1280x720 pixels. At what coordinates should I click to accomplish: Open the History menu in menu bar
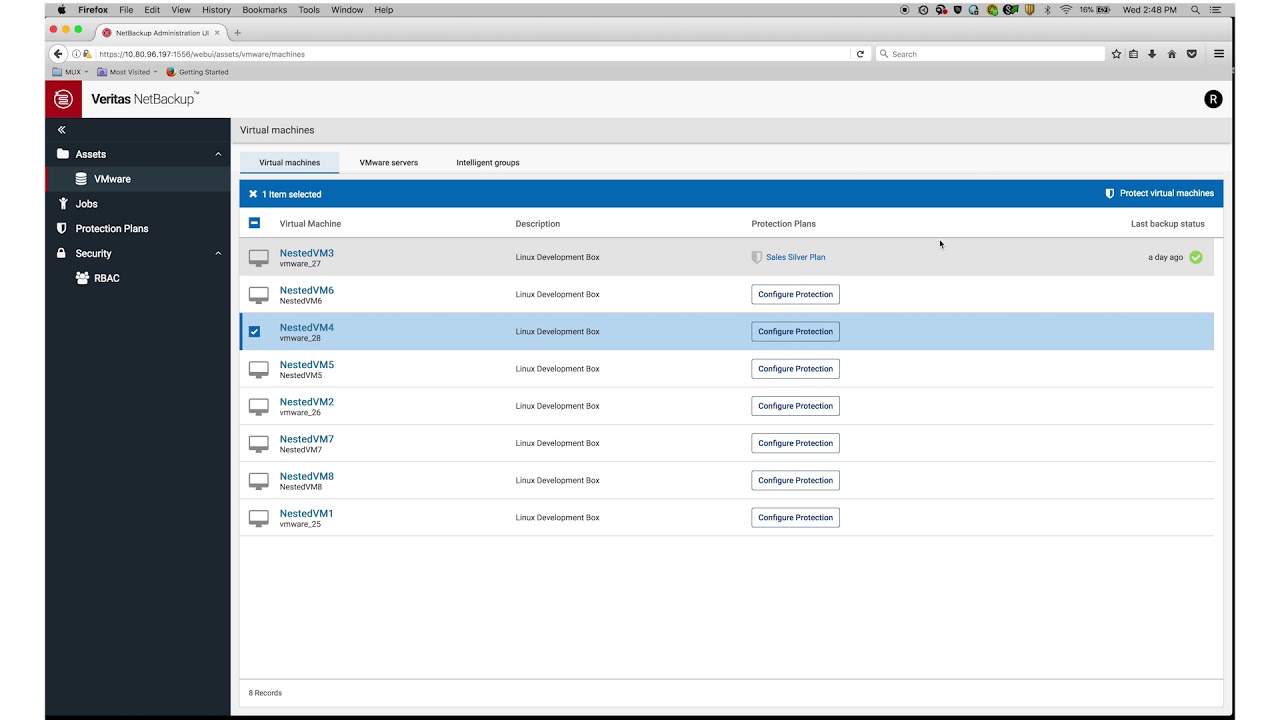pyautogui.click(x=216, y=10)
